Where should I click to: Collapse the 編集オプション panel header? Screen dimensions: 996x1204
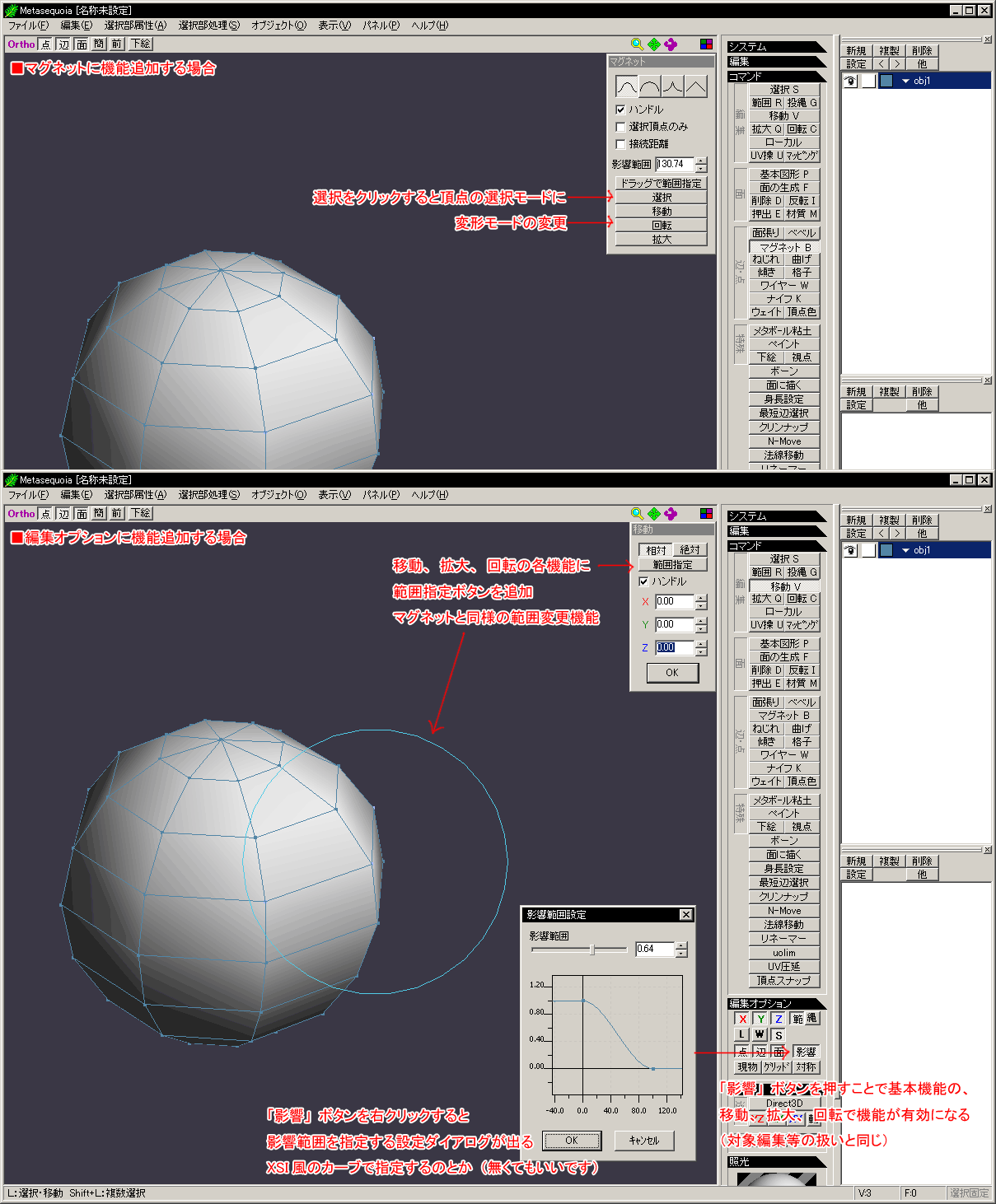pos(776,1004)
